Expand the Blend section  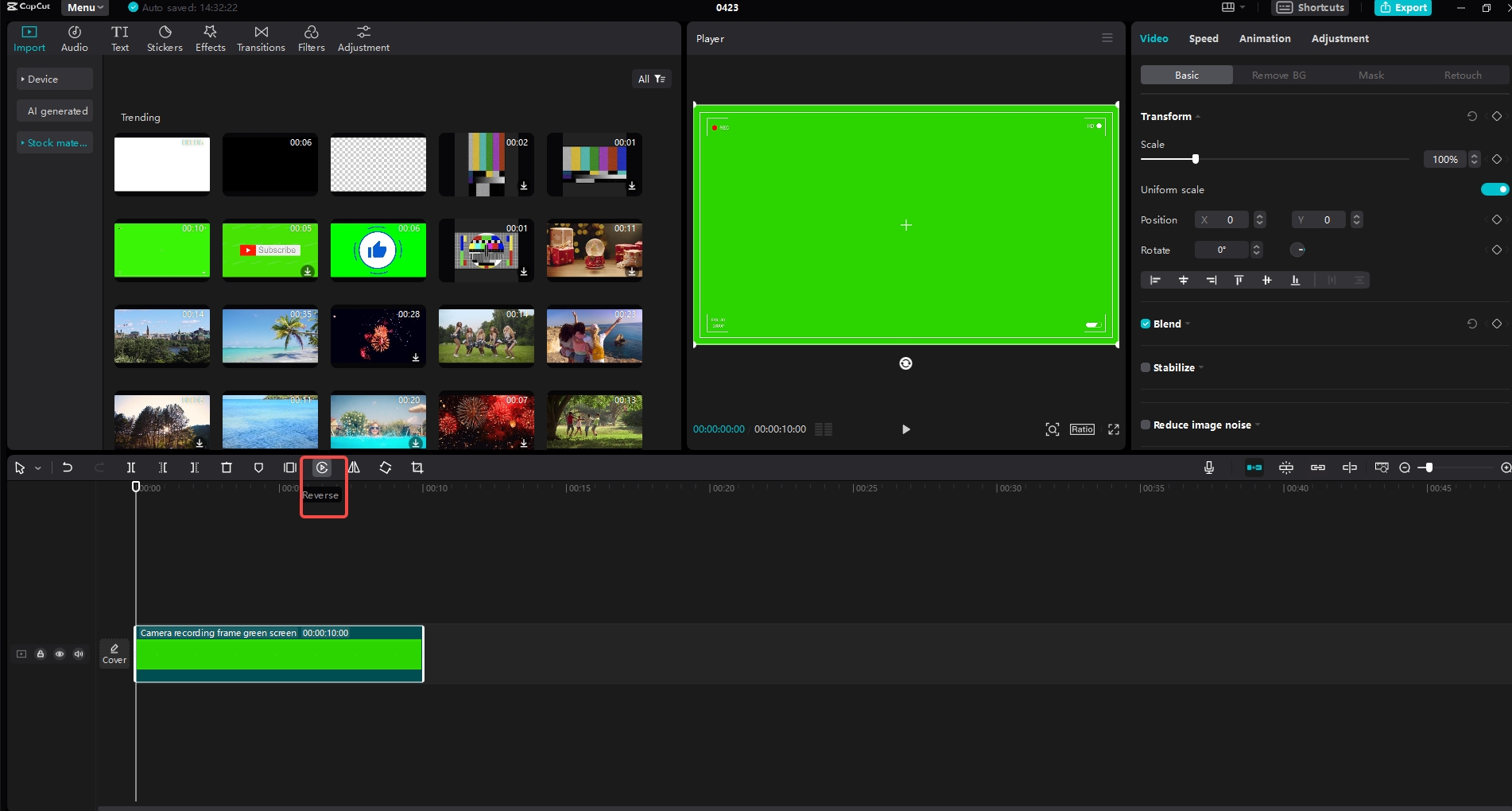coord(1188,324)
